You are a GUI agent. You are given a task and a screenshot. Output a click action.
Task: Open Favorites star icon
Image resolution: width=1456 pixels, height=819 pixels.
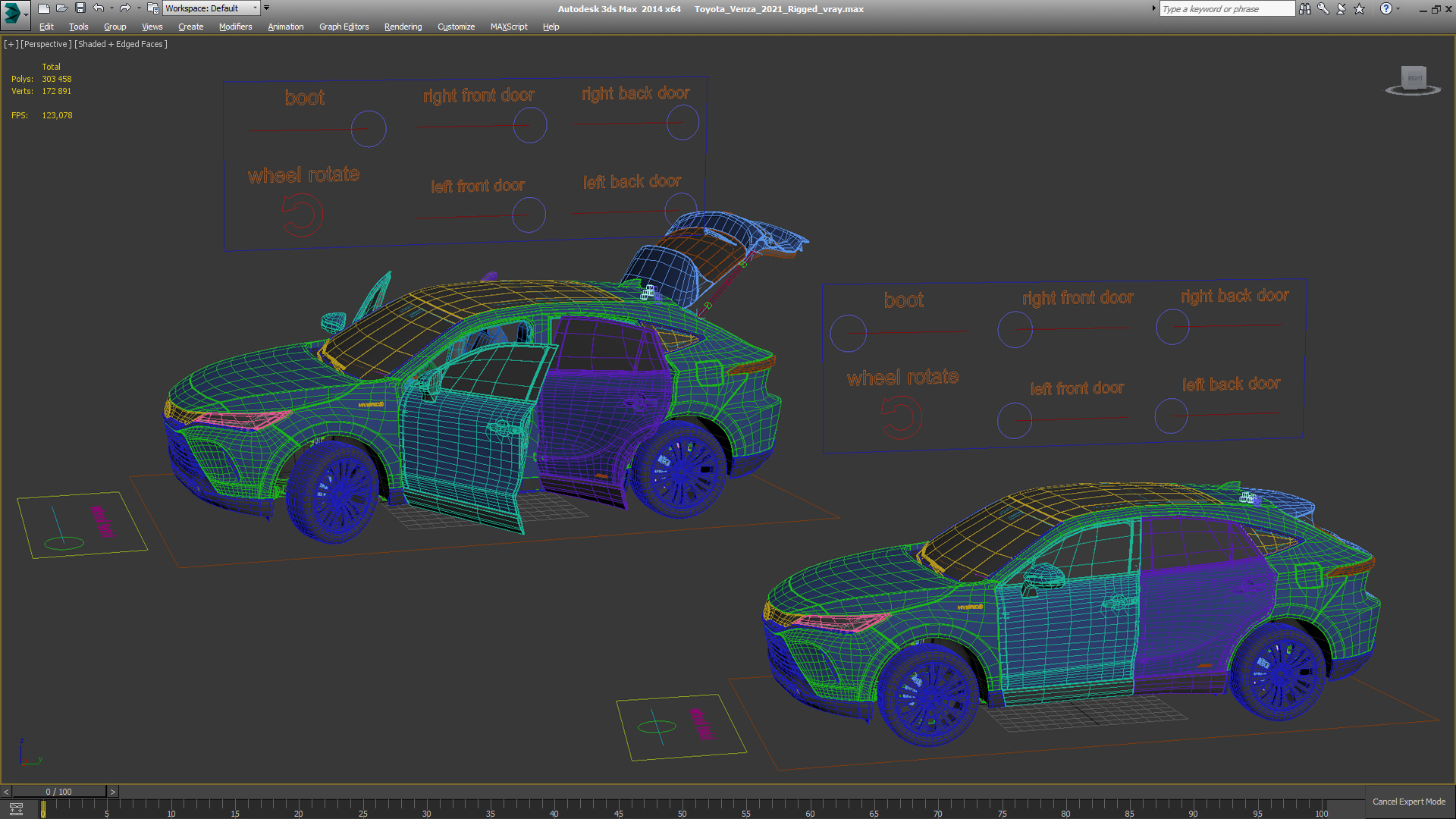click(x=1359, y=8)
